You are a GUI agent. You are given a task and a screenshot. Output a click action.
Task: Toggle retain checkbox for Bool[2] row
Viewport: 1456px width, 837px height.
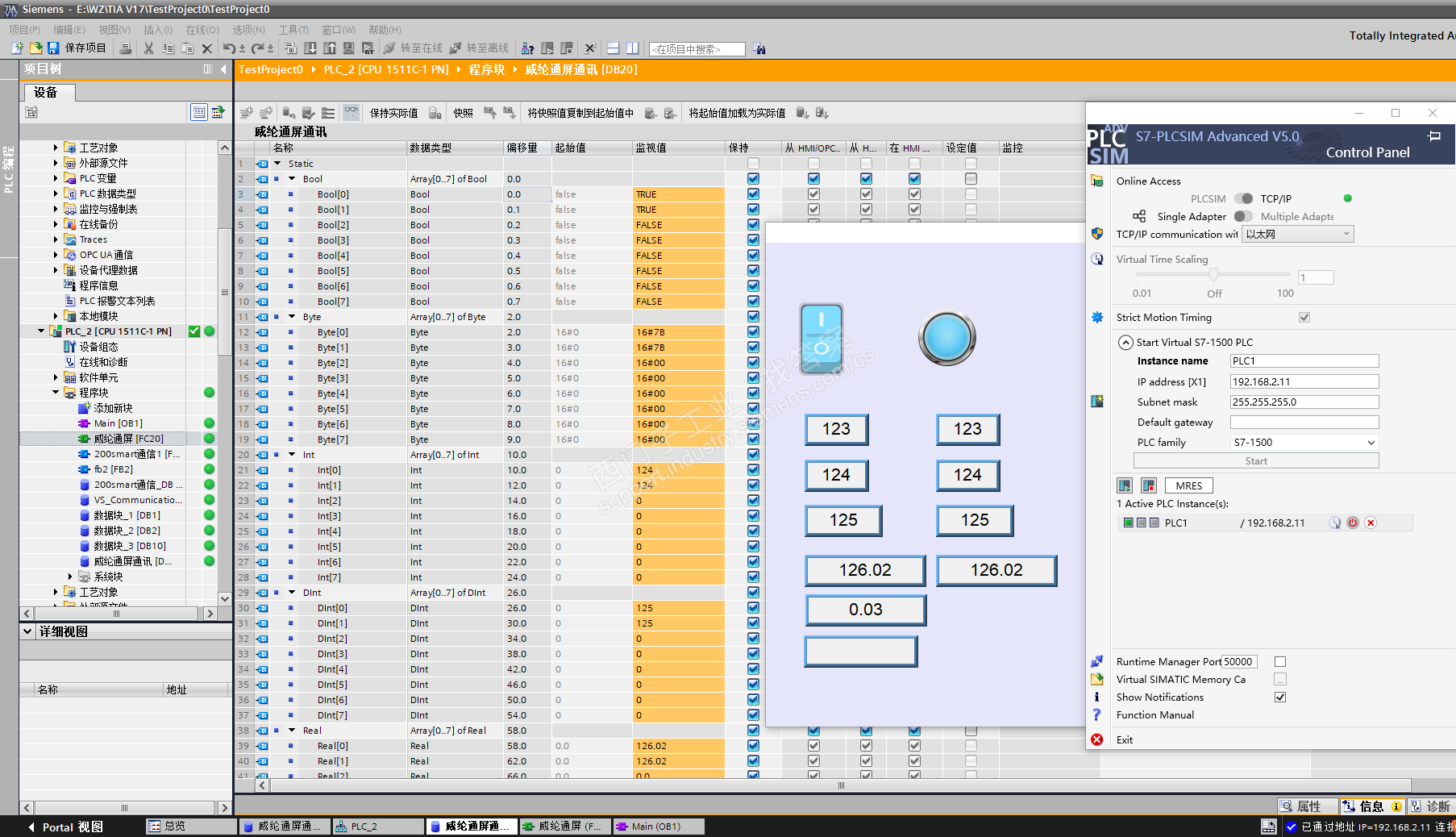753,225
